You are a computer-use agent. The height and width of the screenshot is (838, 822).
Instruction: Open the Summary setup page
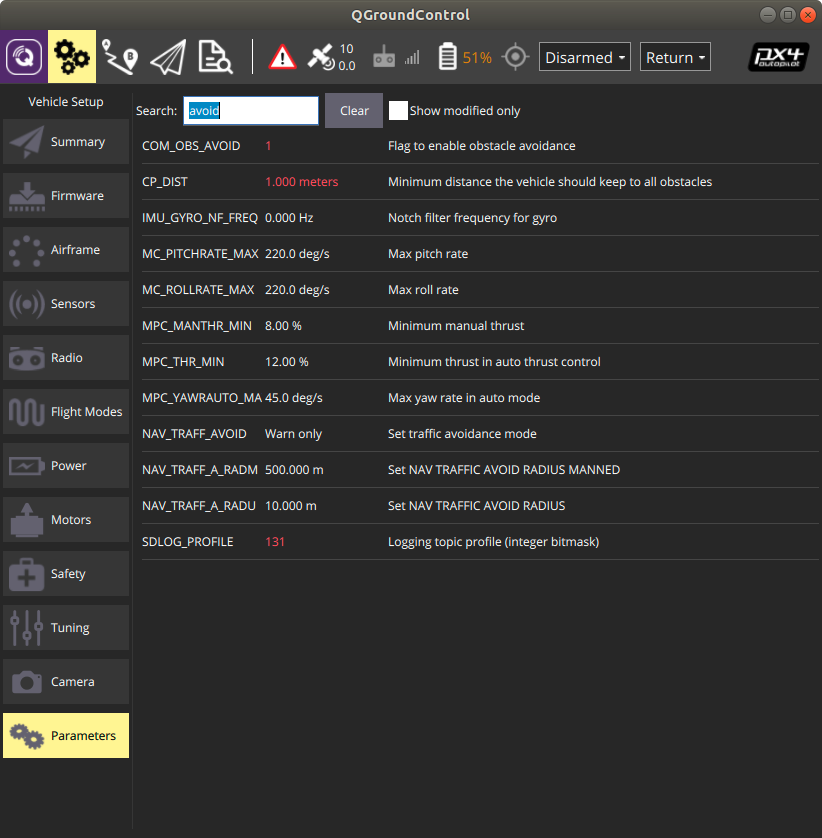pyautogui.click(x=66, y=142)
